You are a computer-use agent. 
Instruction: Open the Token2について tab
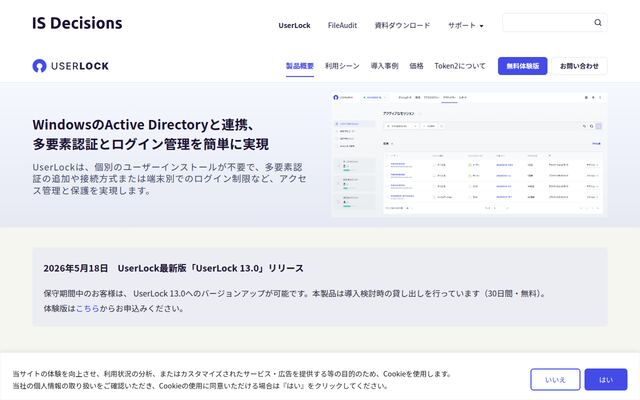460,66
